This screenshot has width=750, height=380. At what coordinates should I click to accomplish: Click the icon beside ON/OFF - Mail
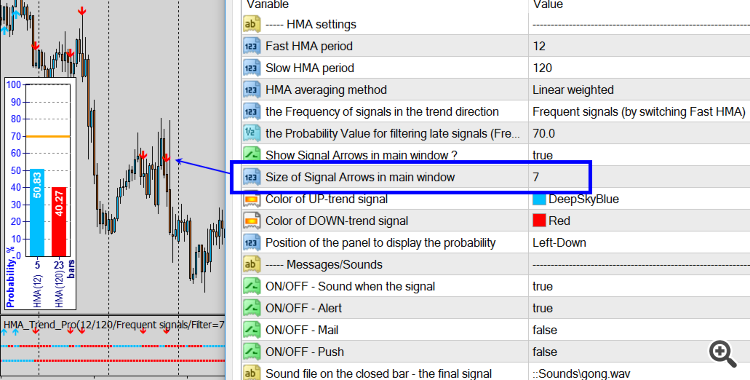[x=251, y=330]
